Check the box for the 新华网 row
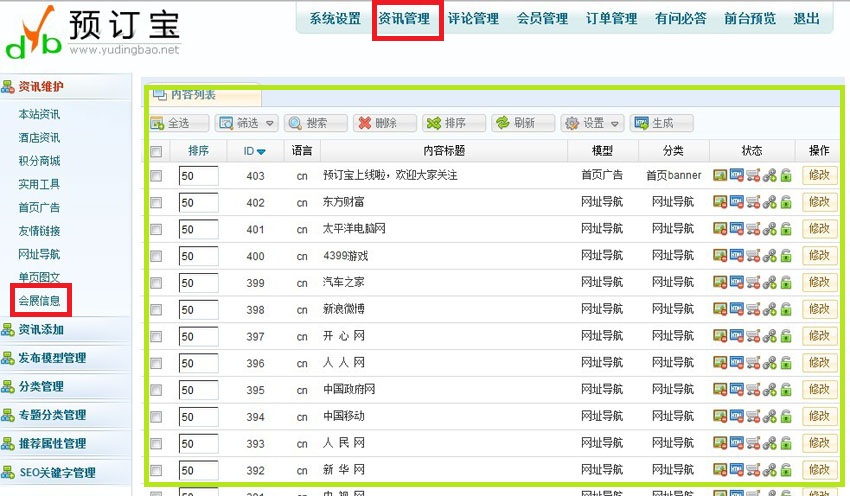 coord(156,471)
